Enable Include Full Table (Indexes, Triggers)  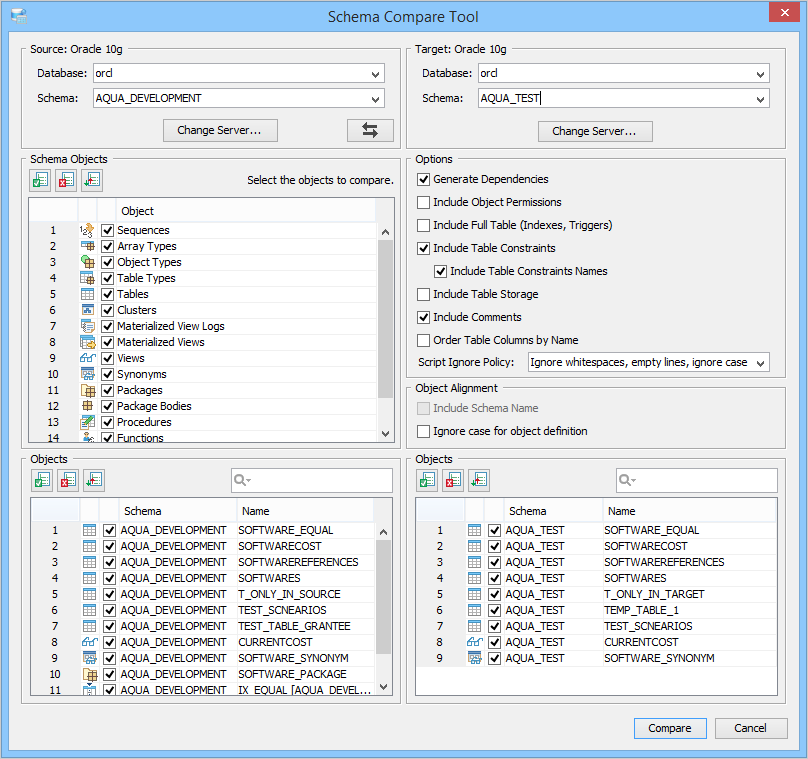(x=424, y=225)
